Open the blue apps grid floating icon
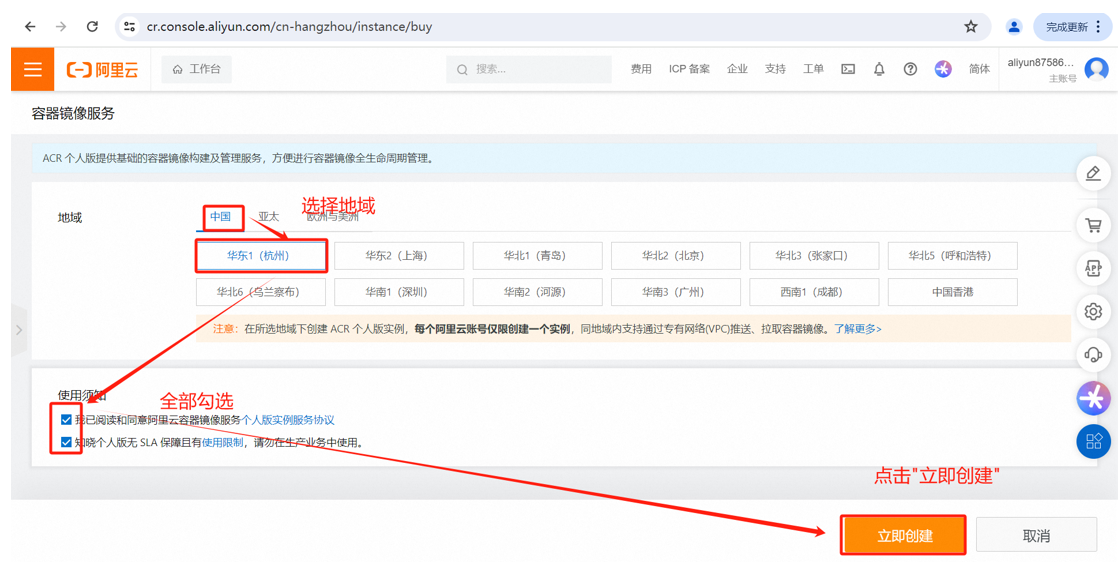1119x563 pixels. coord(1093,441)
